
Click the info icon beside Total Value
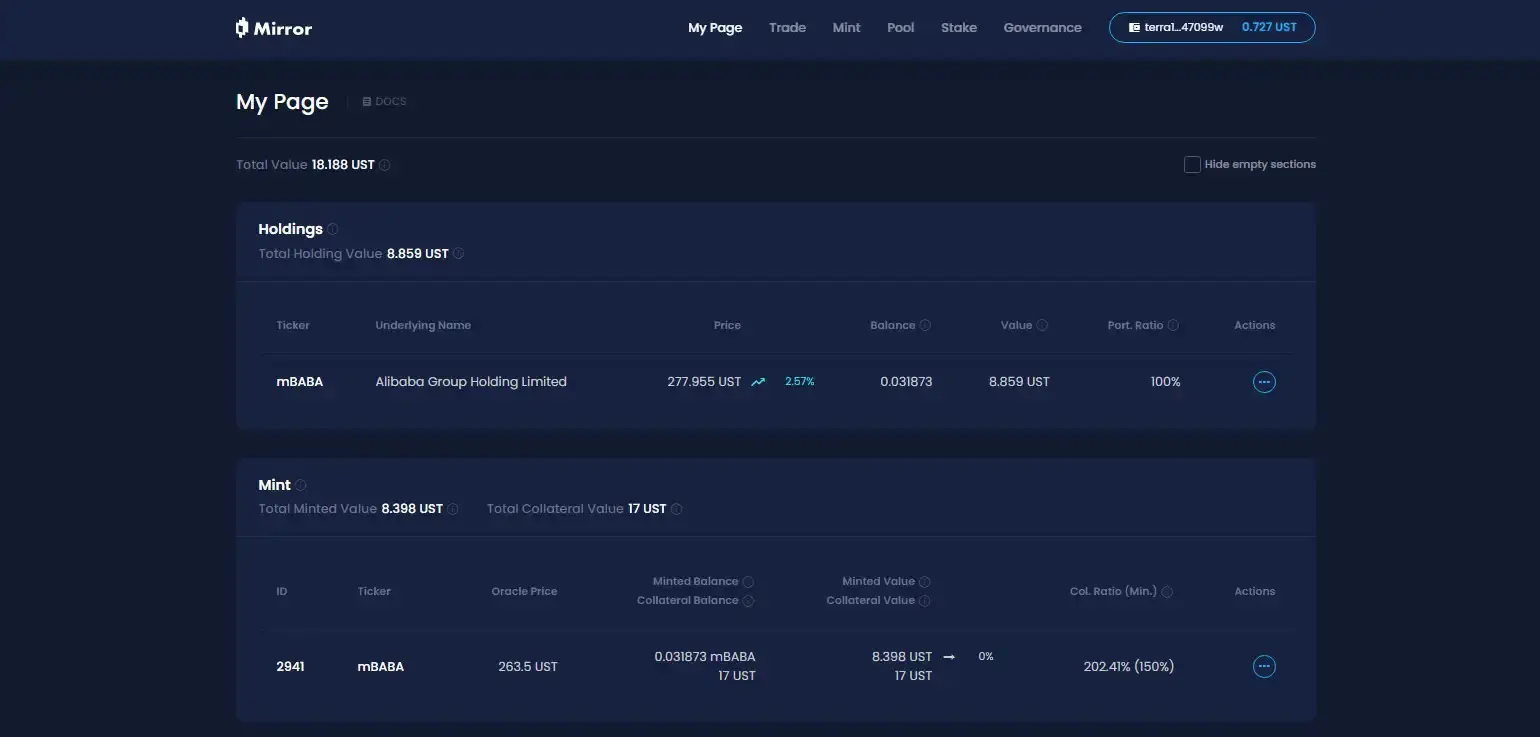(x=385, y=165)
